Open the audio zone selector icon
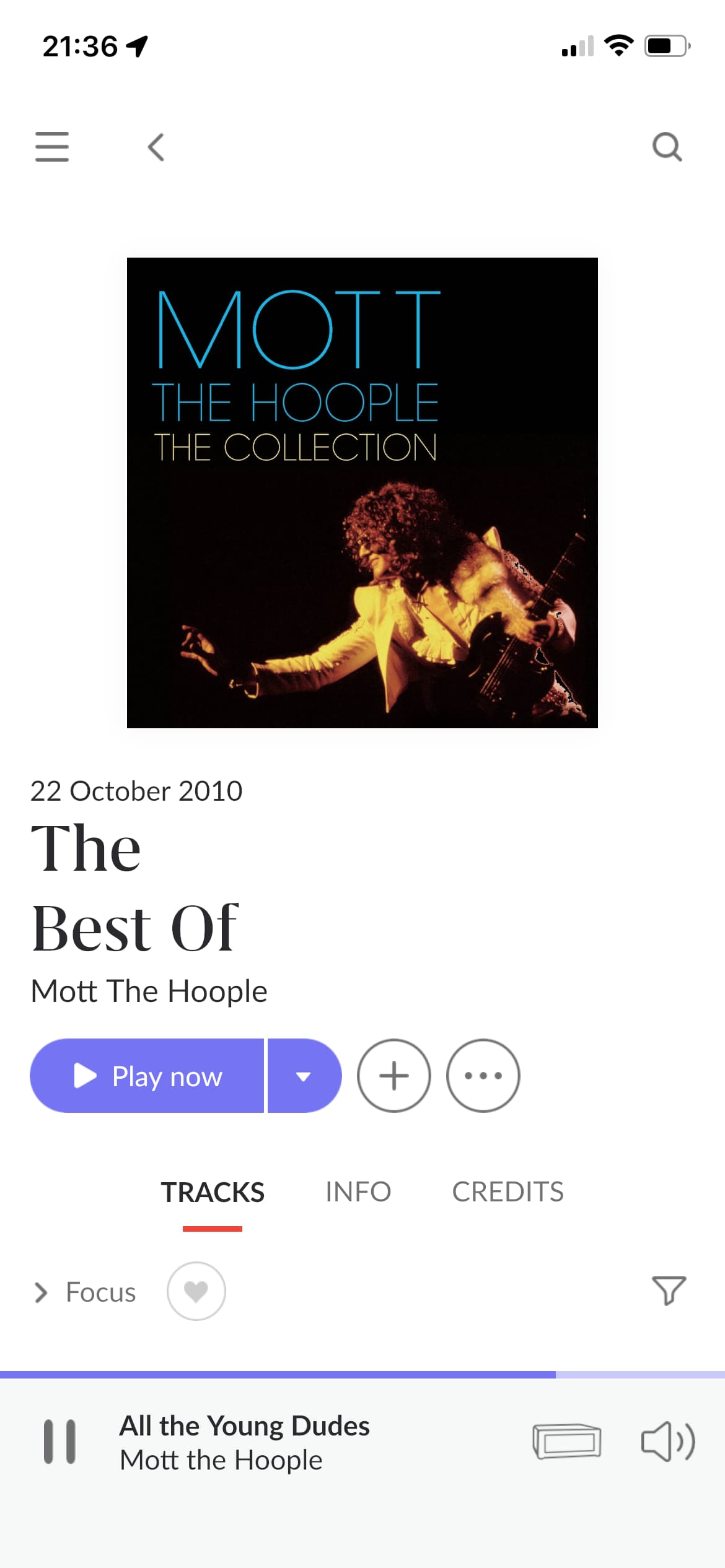 click(x=567, y=1441)
